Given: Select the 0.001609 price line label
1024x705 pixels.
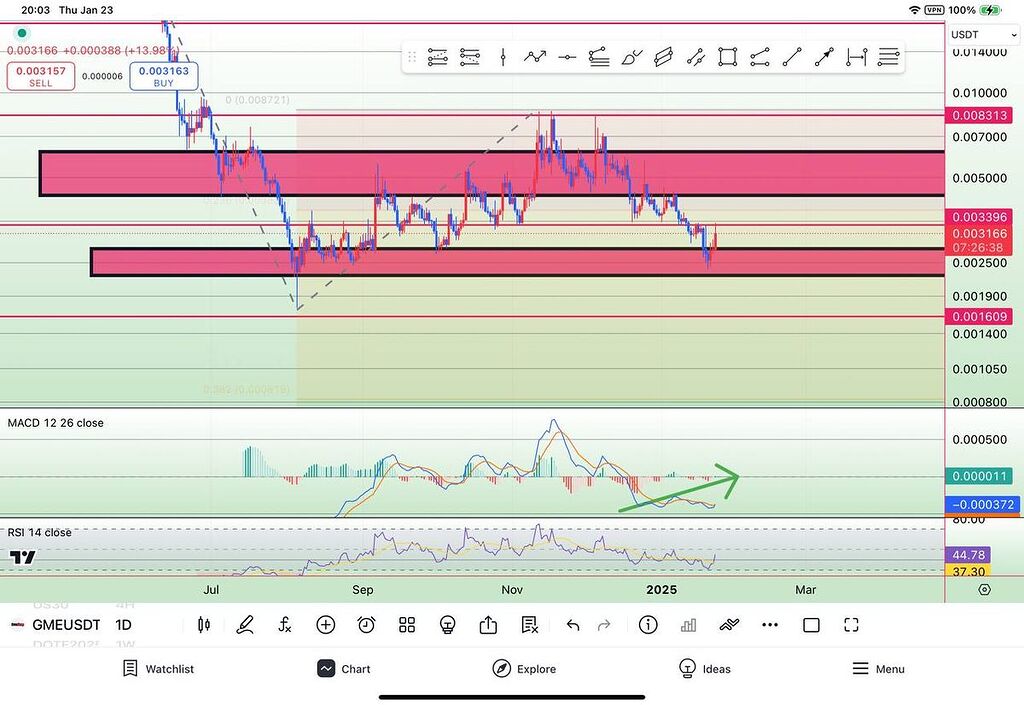Looking at the screenshot, I should [x=978, y=317].
